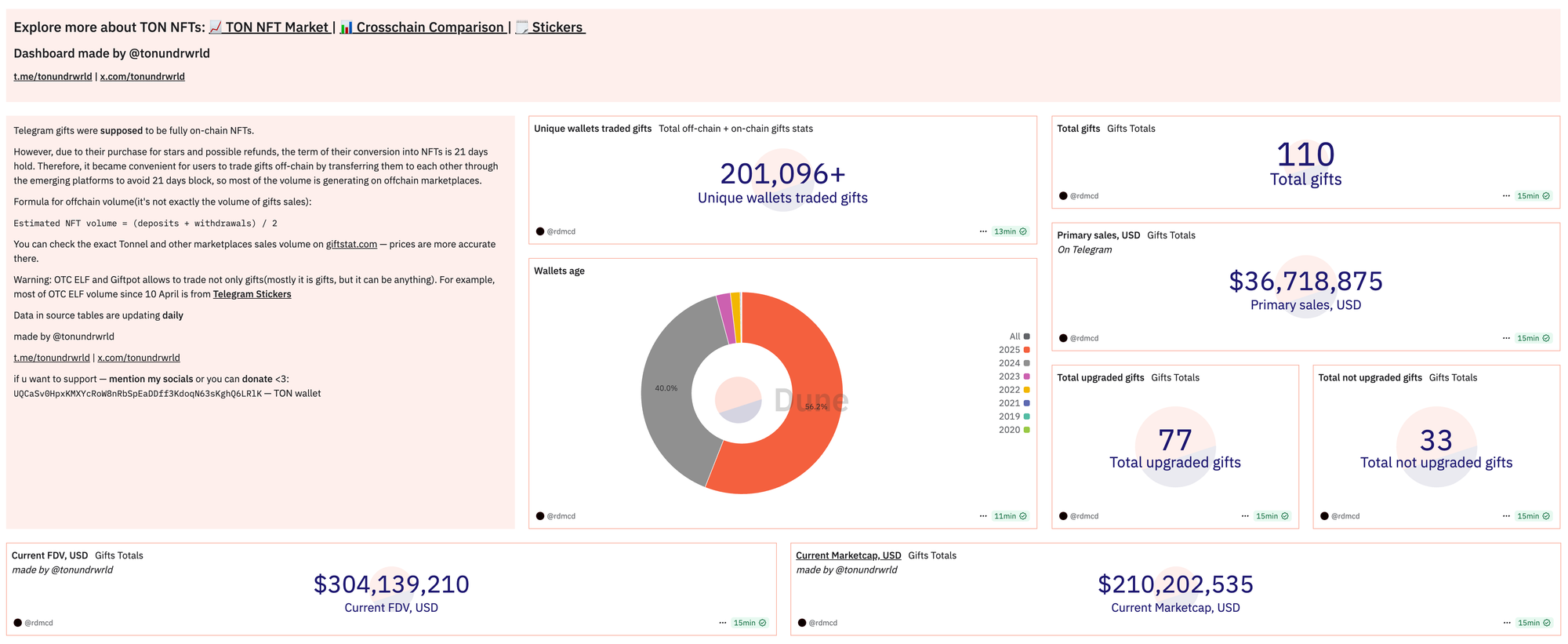Toggle the 2025 series in chart legend
Viewport: 1568px width, 644px height.
pyautogui.click(x=1014, y=350)
